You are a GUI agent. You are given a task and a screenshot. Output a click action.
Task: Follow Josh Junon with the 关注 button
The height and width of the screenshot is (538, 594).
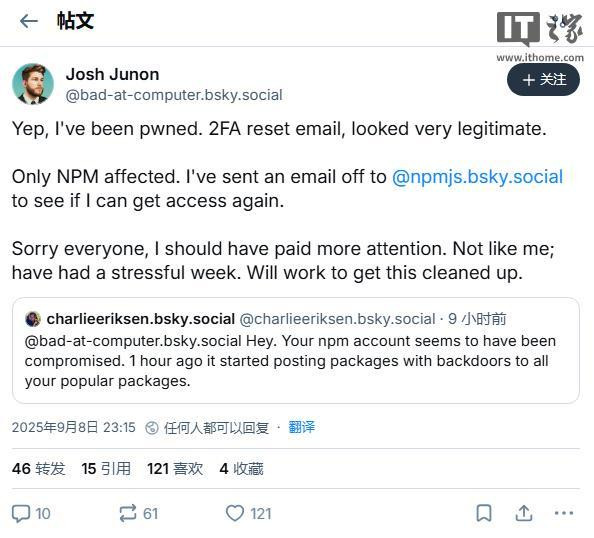[543, 80]
